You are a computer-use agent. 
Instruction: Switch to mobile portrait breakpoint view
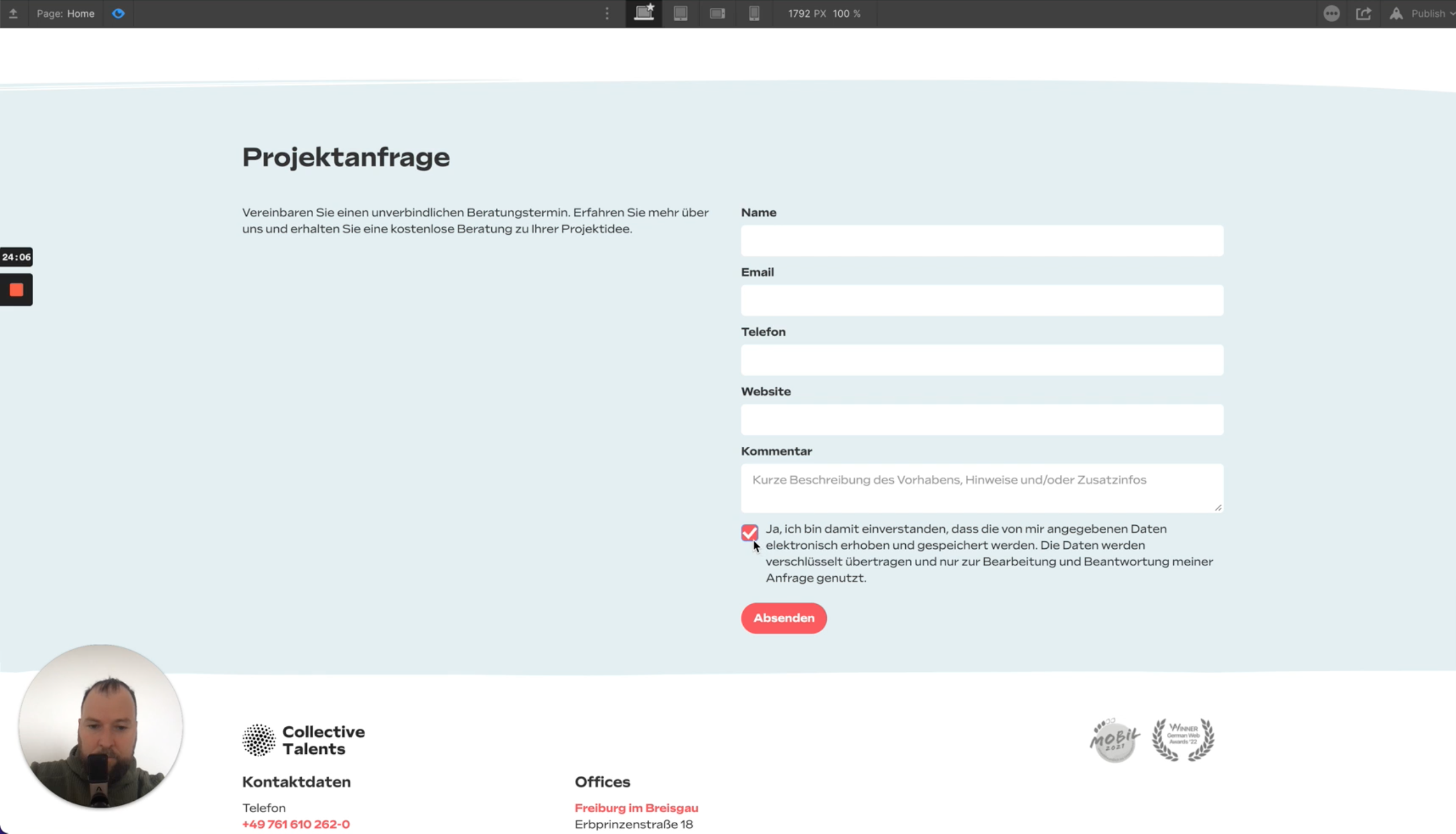[754, 13]
